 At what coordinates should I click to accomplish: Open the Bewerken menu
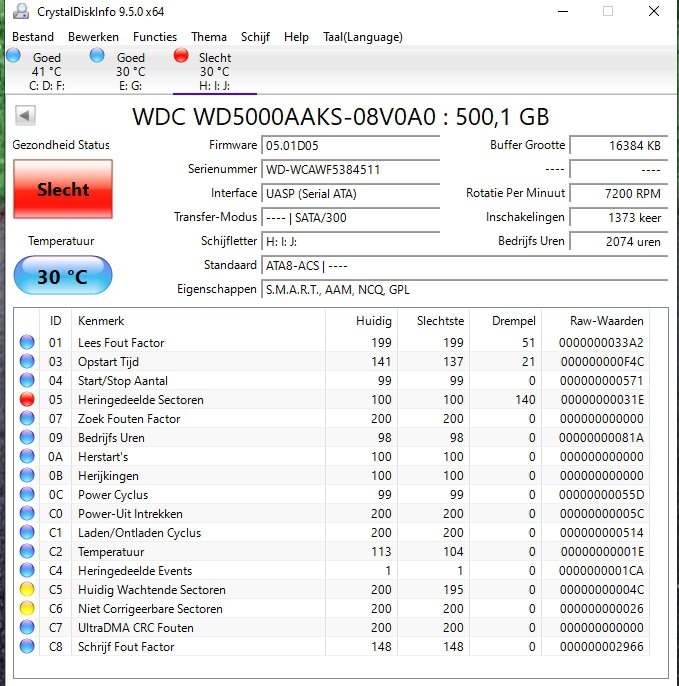click(93, 37)
